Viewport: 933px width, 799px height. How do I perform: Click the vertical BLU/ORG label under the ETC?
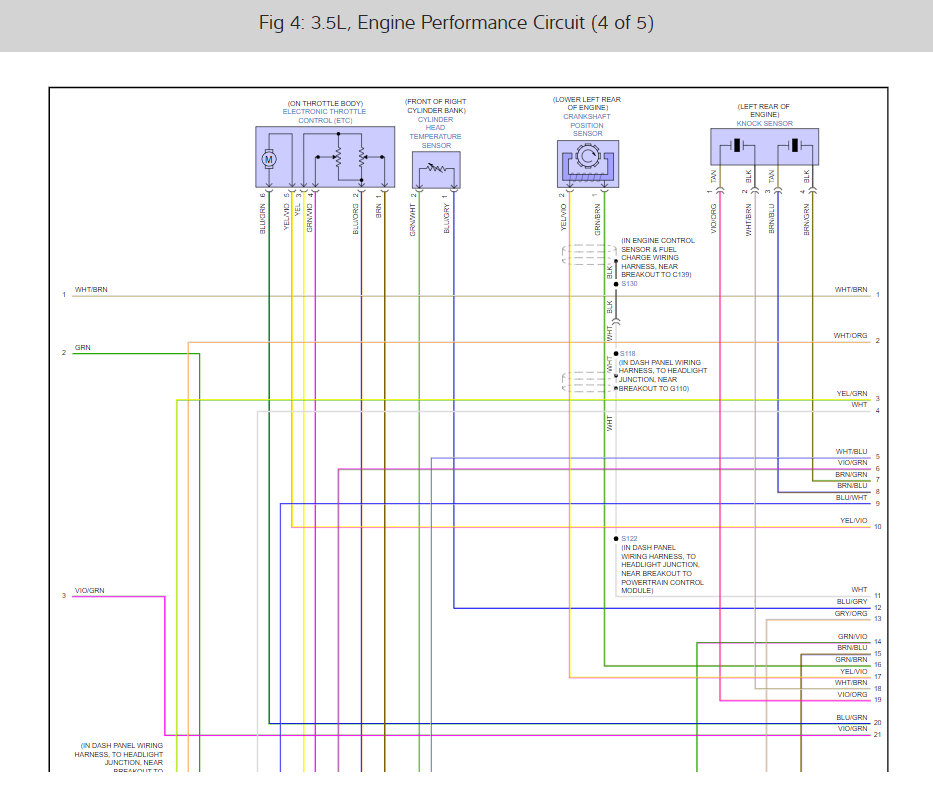click(x=356, y=219)
